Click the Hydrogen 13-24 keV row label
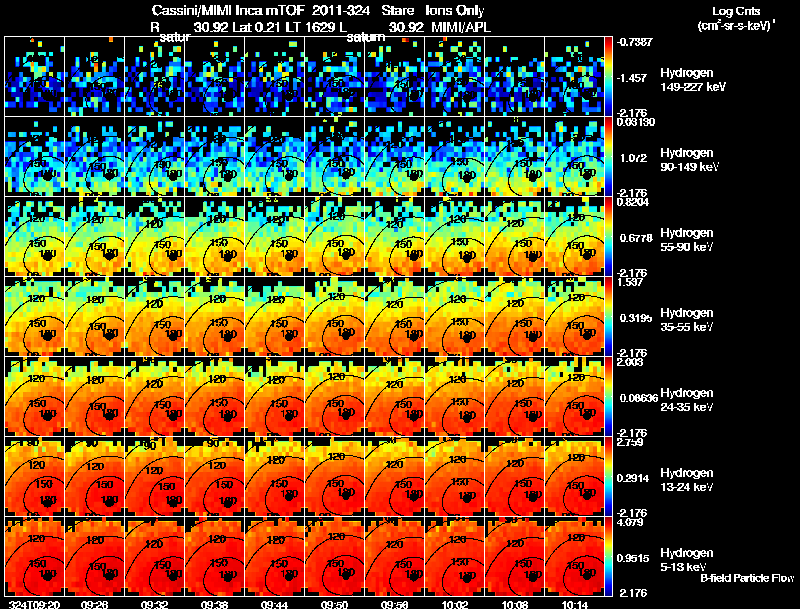 (687, 480)
